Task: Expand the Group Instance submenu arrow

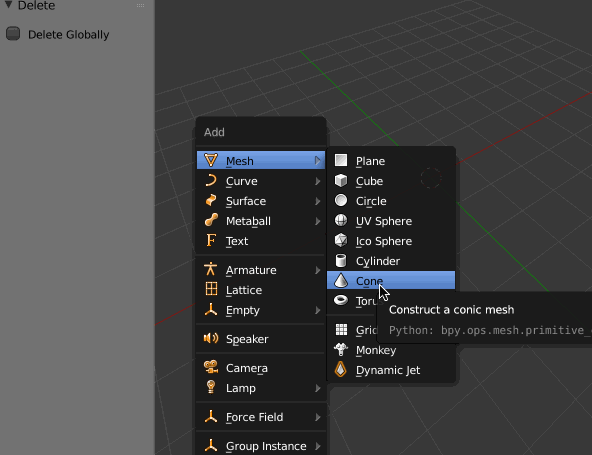Action: tap(318, 446)
